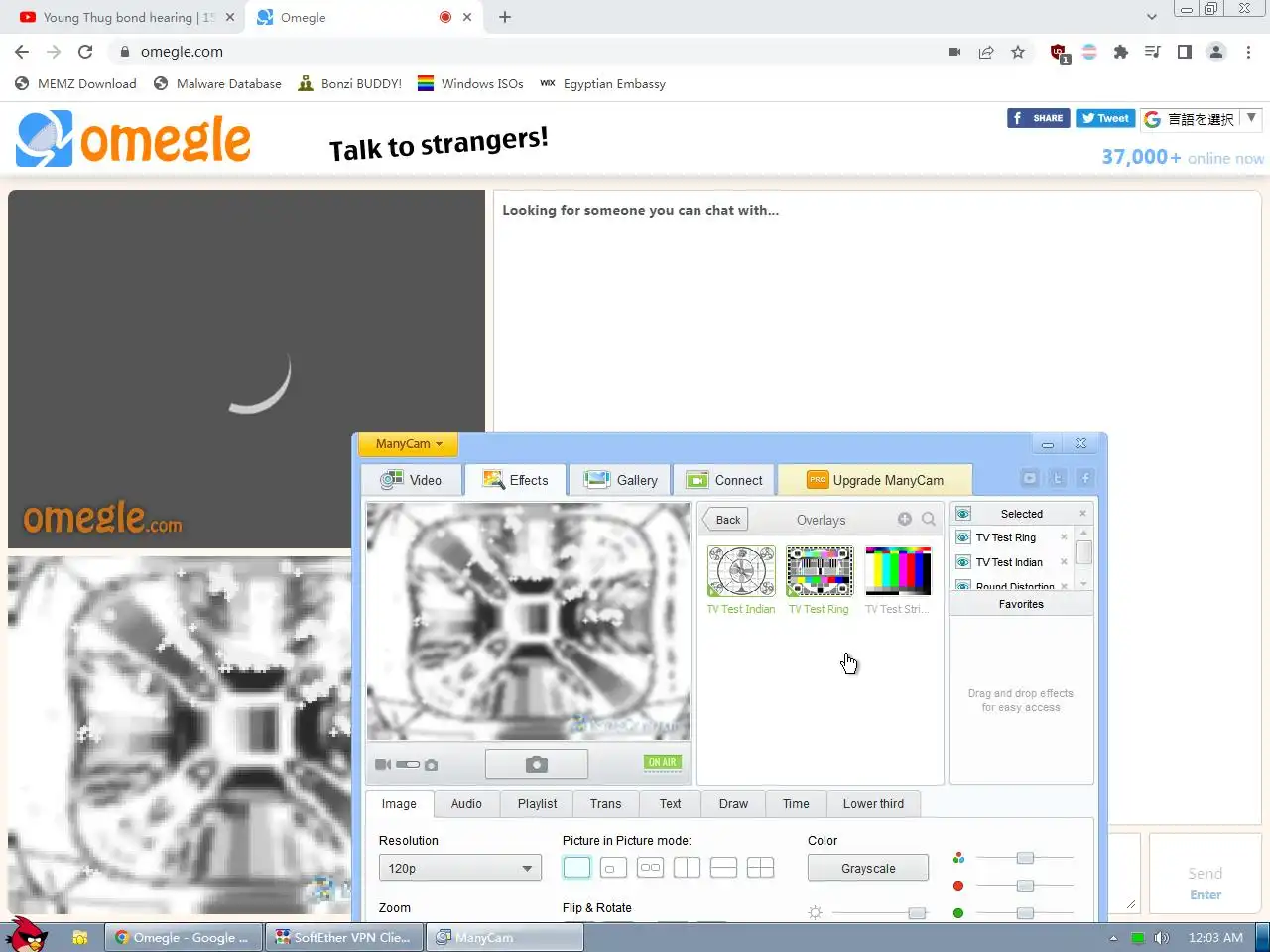Image resolution: width=1270 pixels, height=952 pixels.
Task: Click the green channel slider handle
Action: pyautogui.click(x=1025, y=912)
